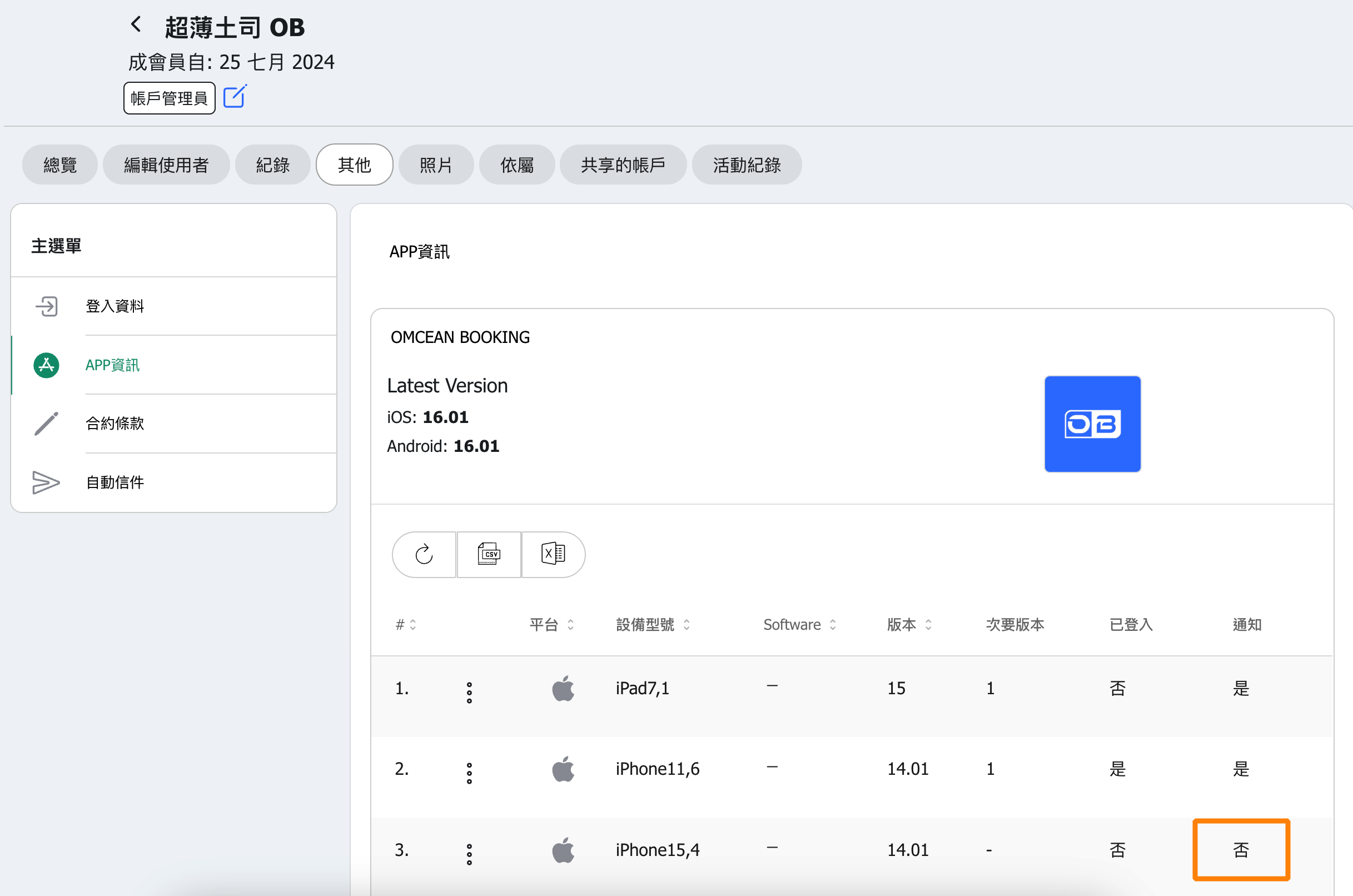Click the 帳戶管理員 role badge

pyautogui.click(x=169, y=98)
